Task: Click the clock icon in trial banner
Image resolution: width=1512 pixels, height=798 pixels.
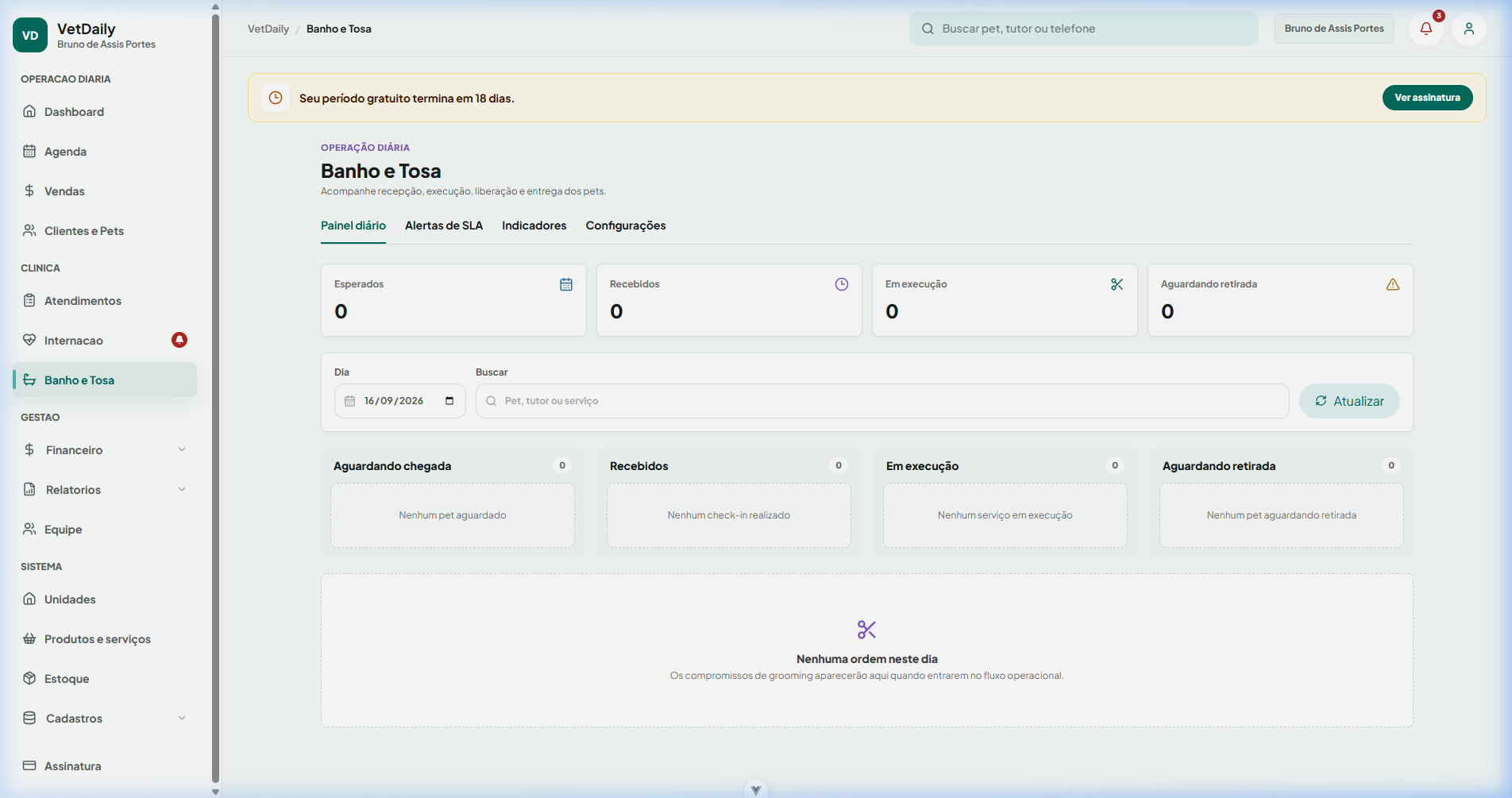Action: pos(276,98)
